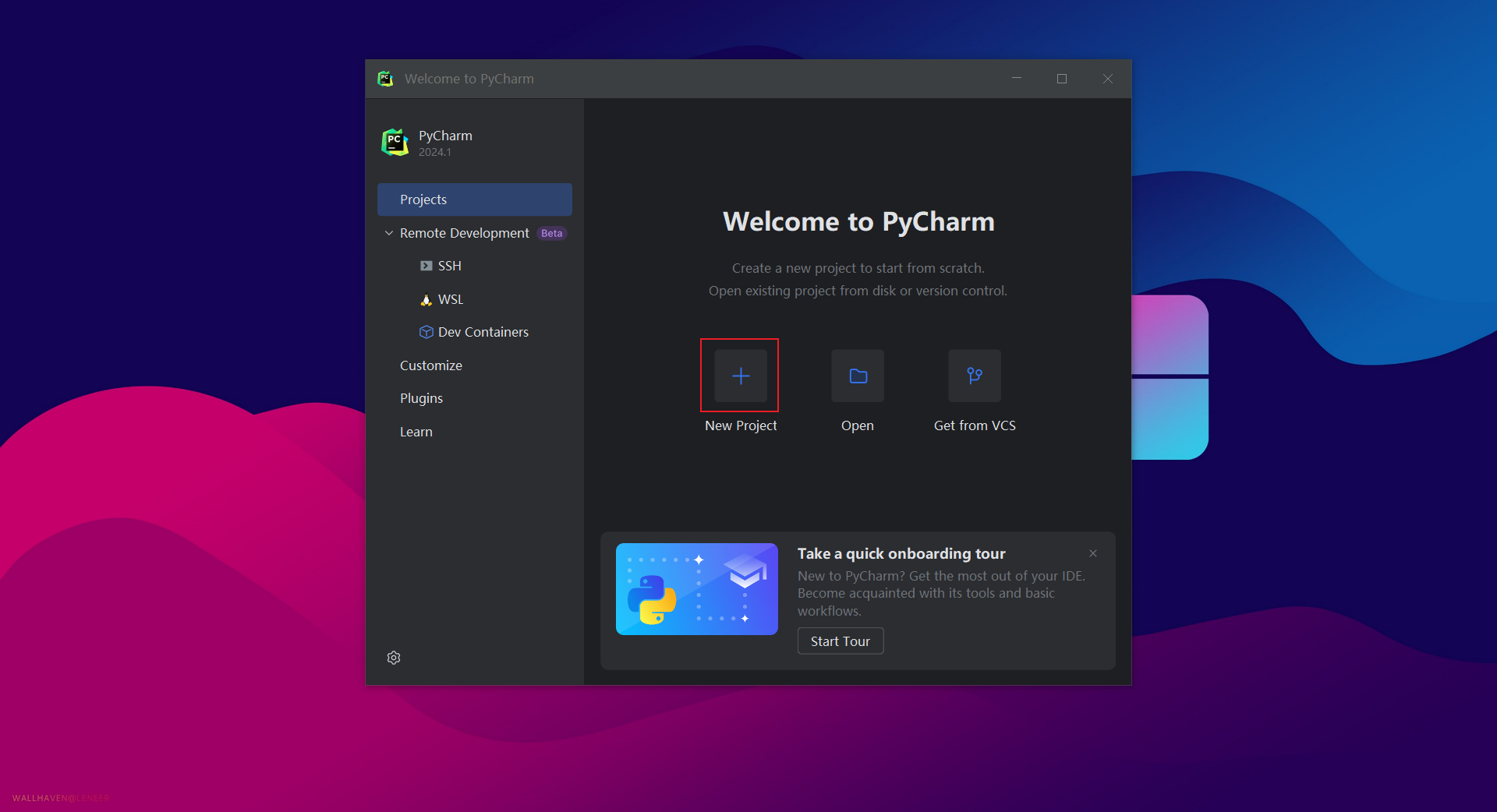Open settings via the gear icon

click(394, 658)
